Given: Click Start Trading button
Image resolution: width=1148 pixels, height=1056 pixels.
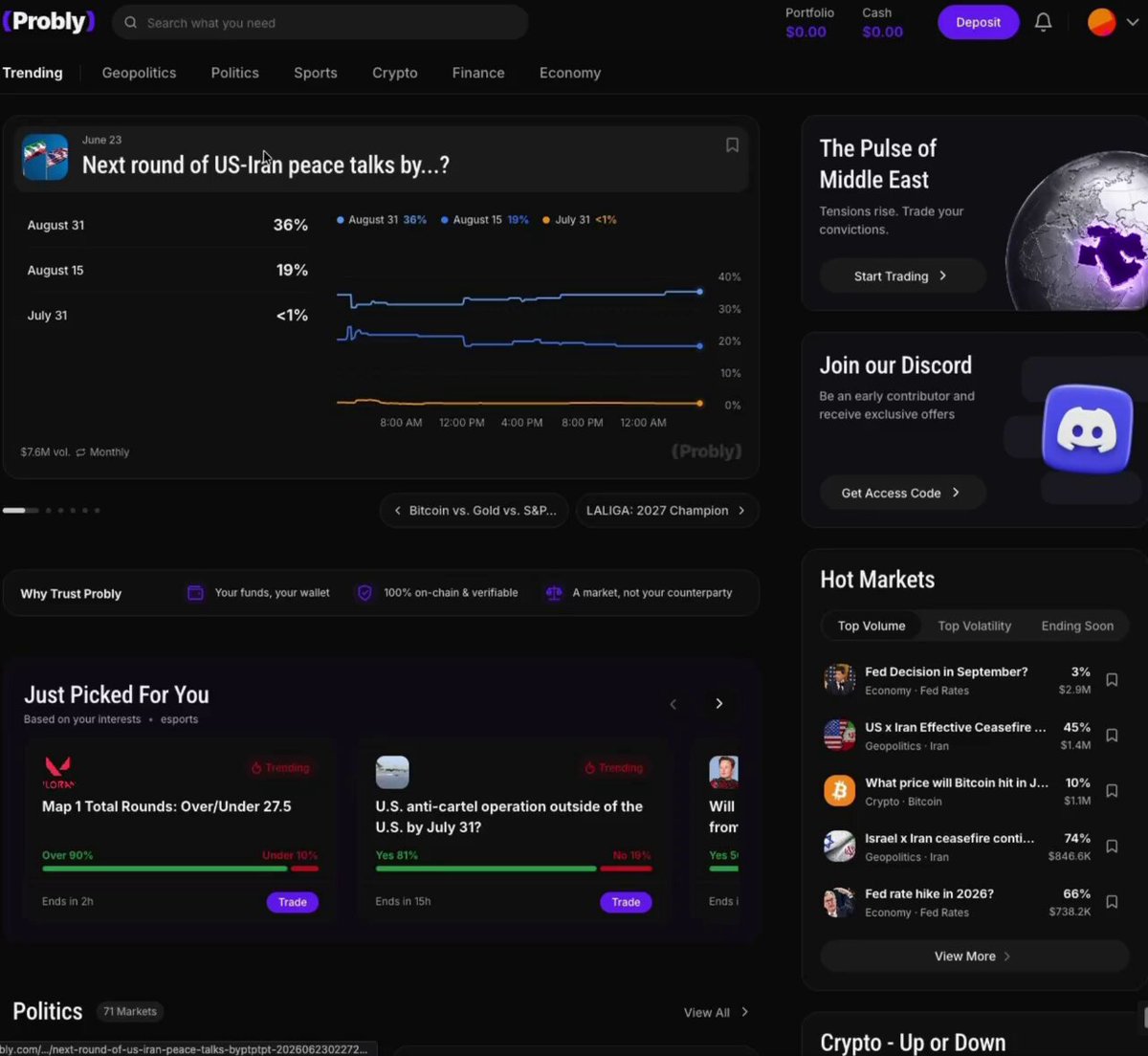Looking at the screenshot, I should click(x=901, y=275).
